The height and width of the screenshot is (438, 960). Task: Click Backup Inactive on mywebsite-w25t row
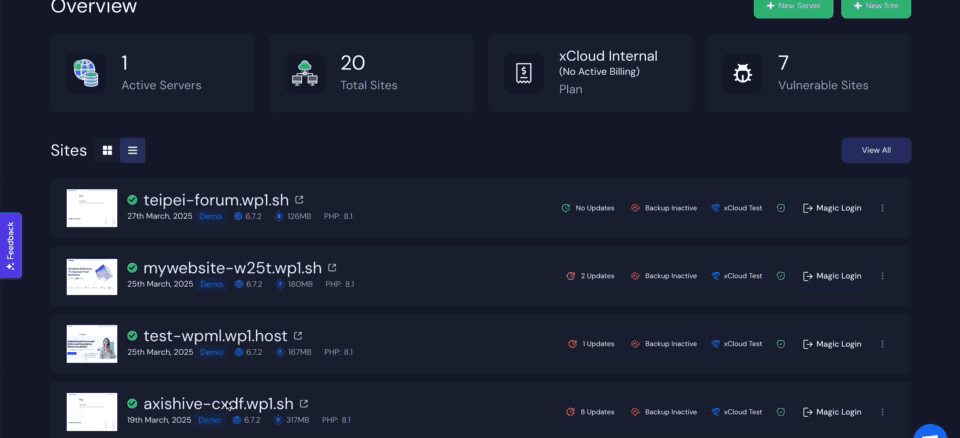pyautogui.click(x=664, y=276)
